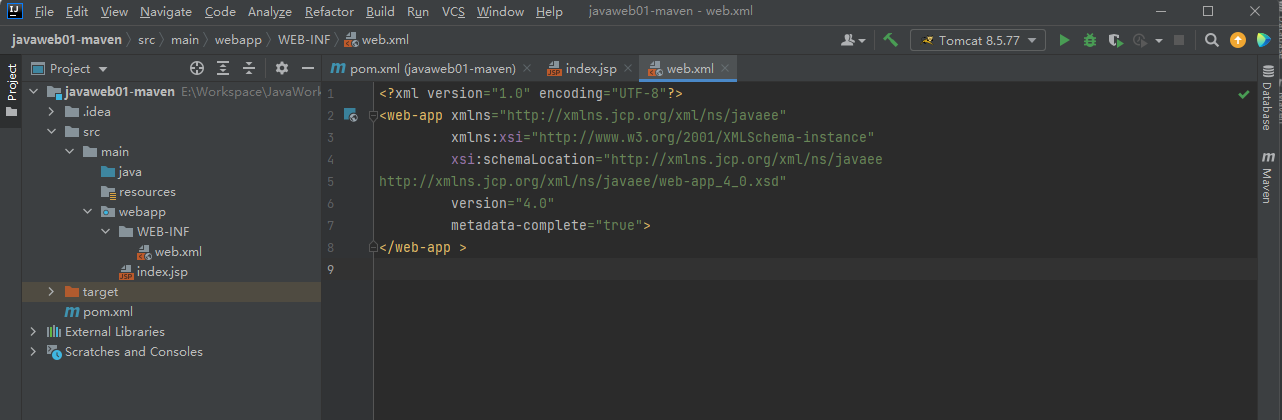Image resolution: width=1282 pixels, height=420 pixels.
Task: Start debugging with the green bug icon
Action: tap(1090, 40)
